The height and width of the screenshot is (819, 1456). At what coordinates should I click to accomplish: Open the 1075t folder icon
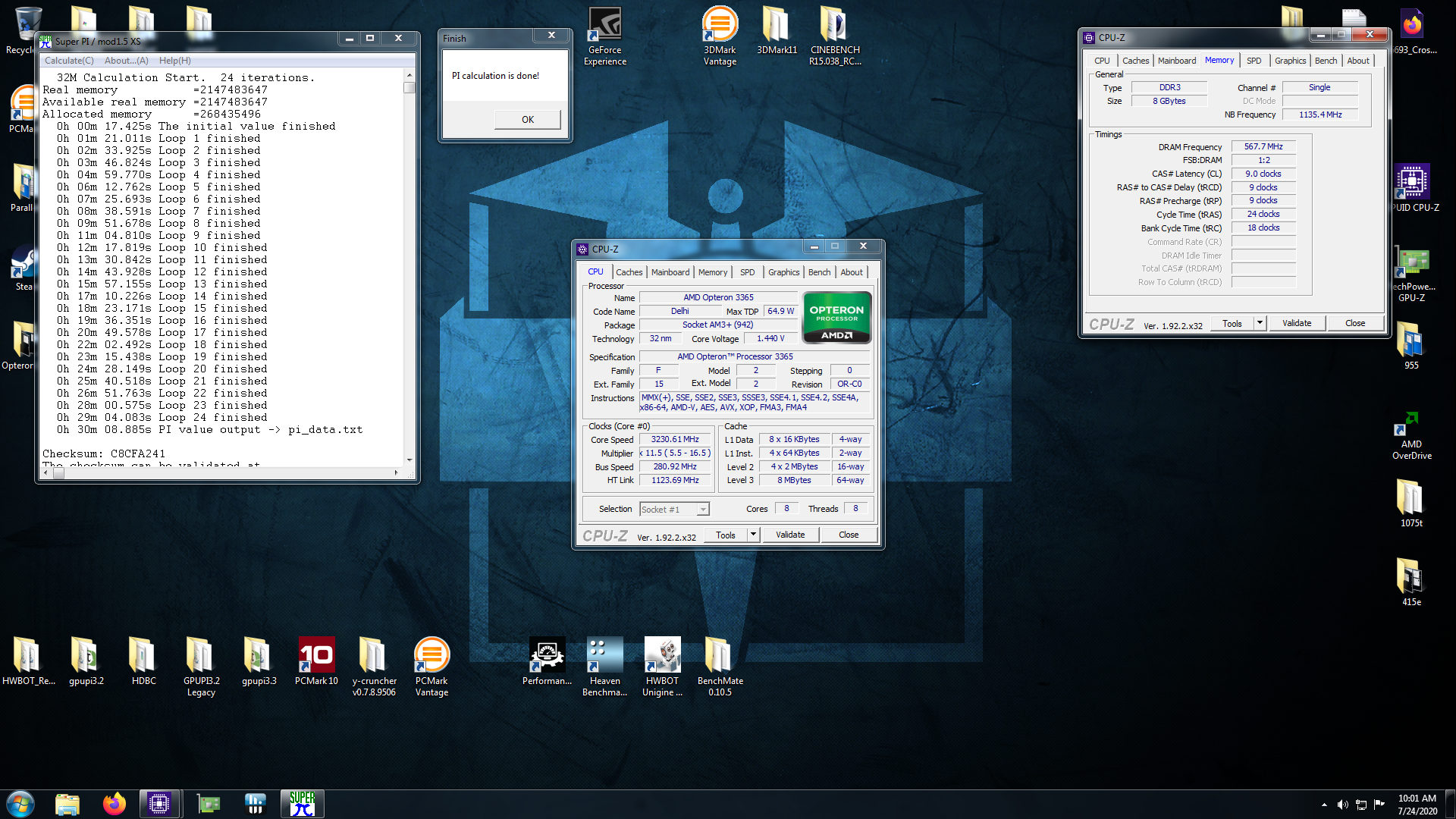click(x=1411, y=504)
